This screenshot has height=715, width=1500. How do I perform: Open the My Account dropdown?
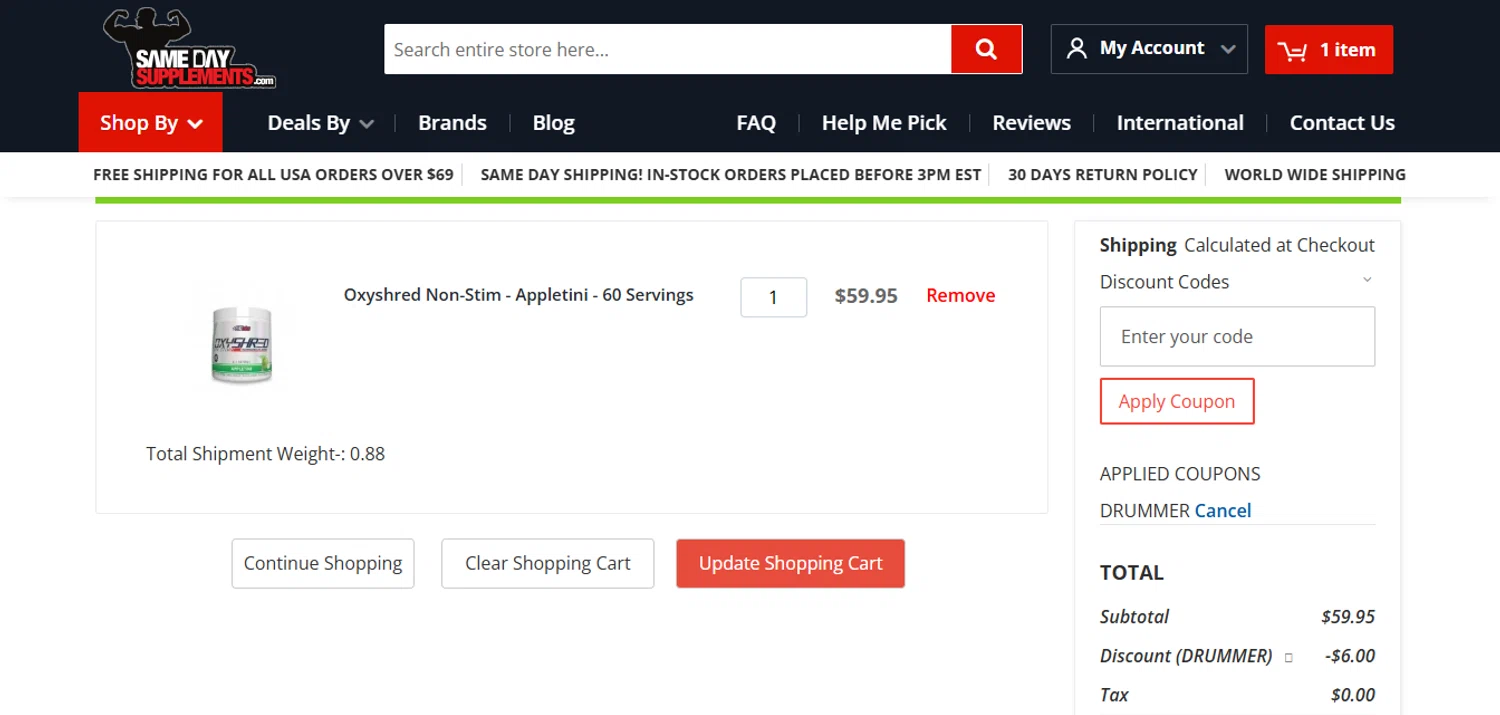coord(1149,49)
